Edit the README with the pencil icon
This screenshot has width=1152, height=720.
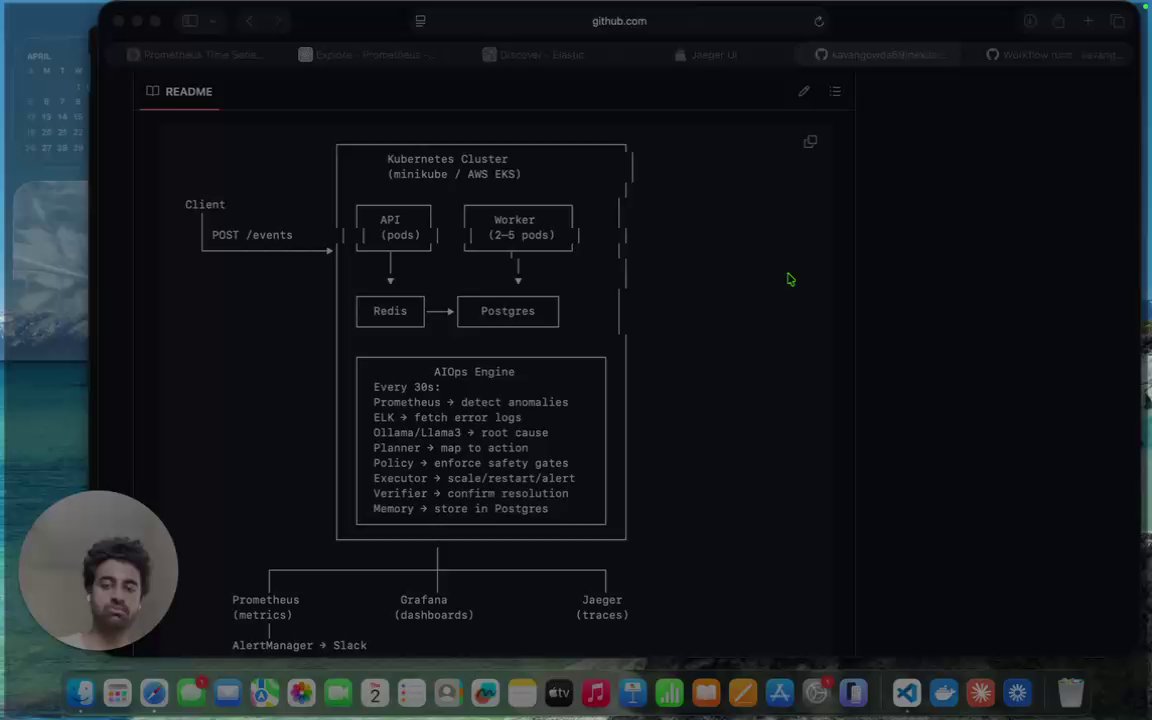(x=804, y=91)
